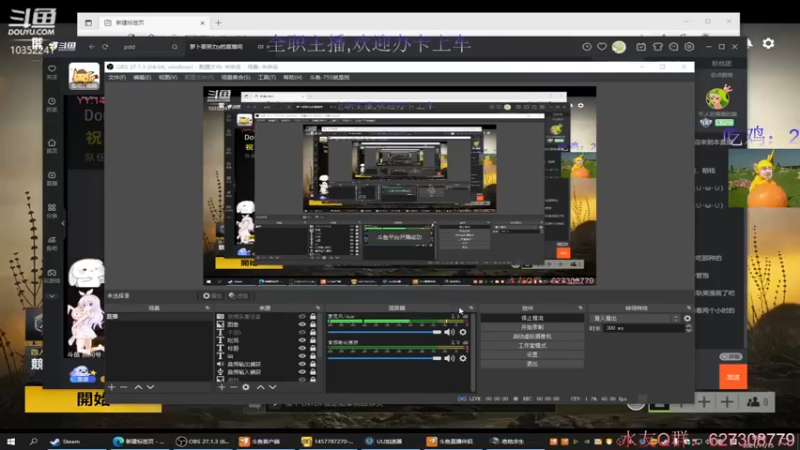Pop out the controls dock panel

[580, 308]
